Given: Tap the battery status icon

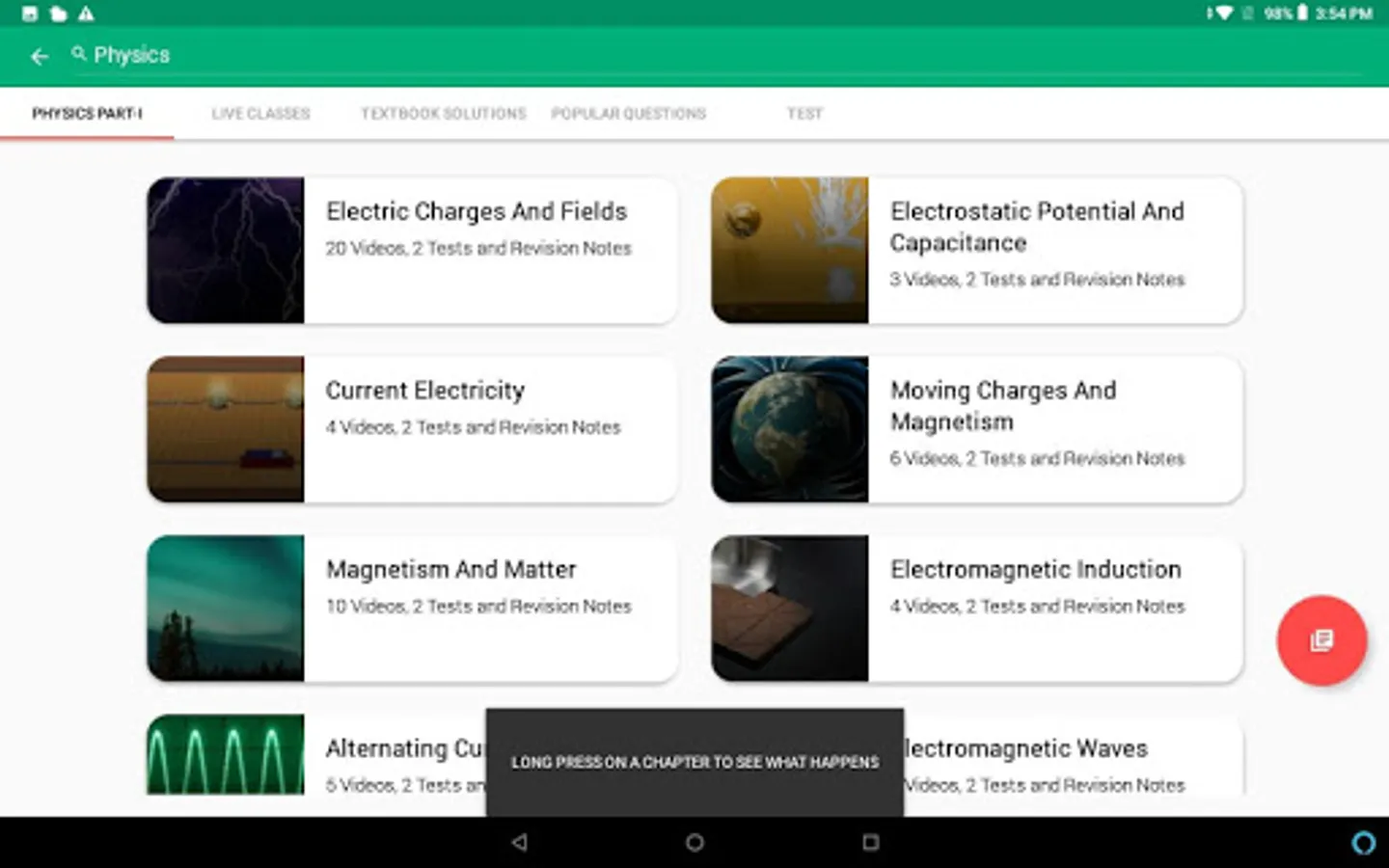Looking at the screenshot, I should (1302, 14).
